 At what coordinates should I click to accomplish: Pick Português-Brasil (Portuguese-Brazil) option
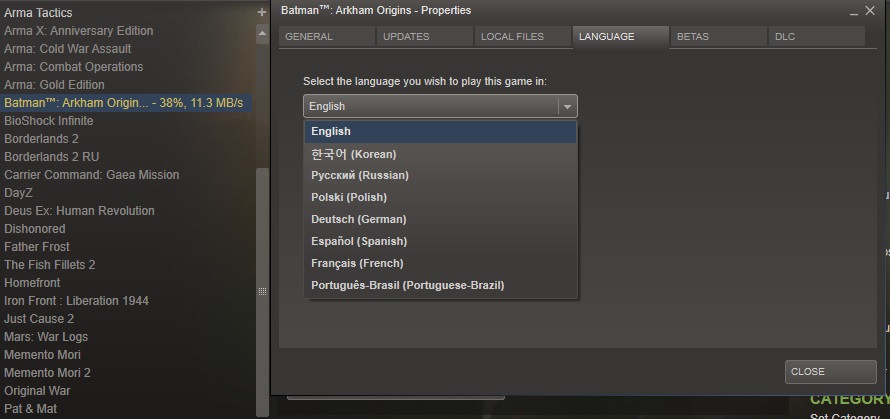coord(407,286)
